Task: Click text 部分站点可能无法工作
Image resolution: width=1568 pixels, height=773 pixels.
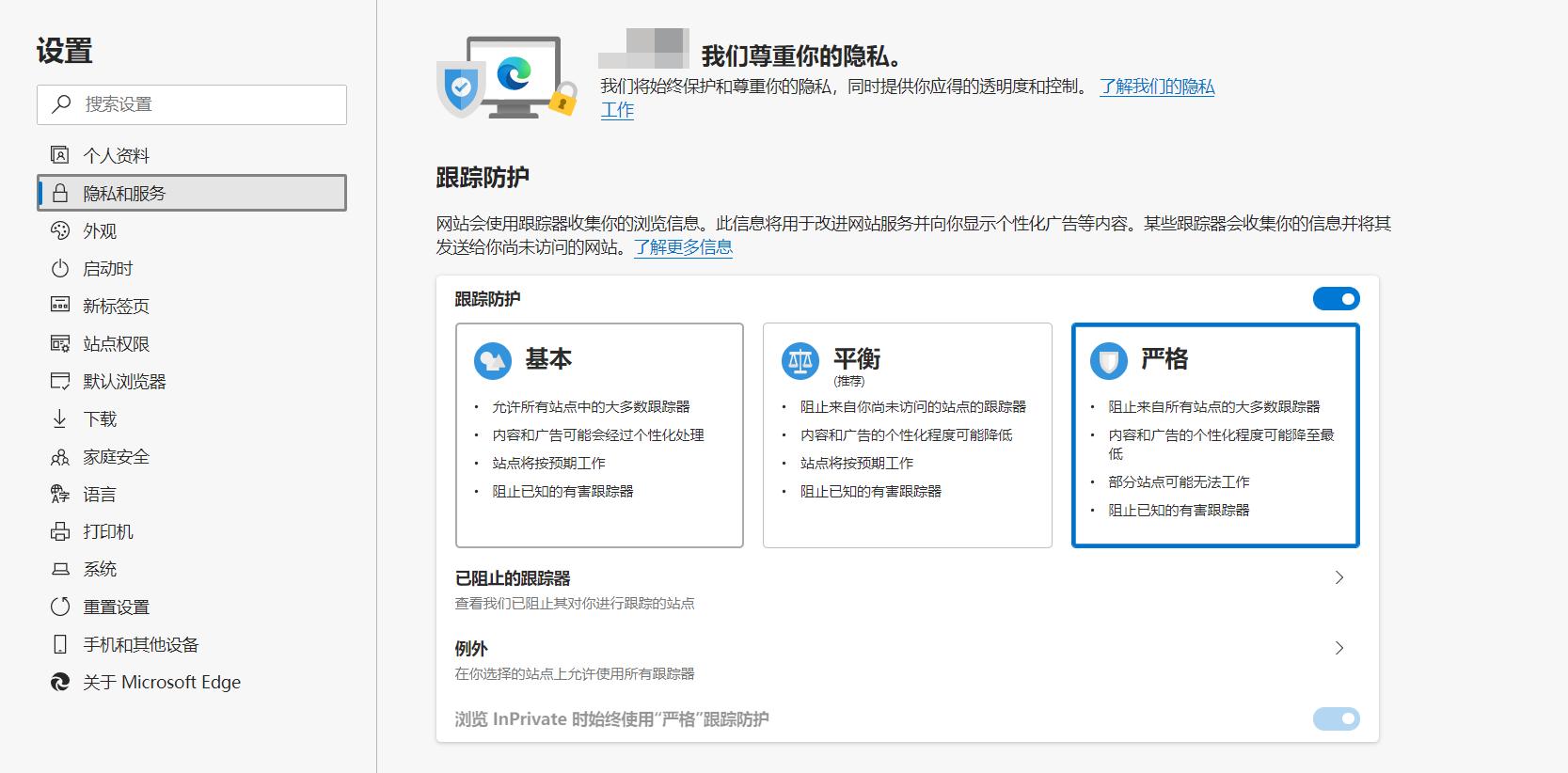Action: (x=1179, y=481)
